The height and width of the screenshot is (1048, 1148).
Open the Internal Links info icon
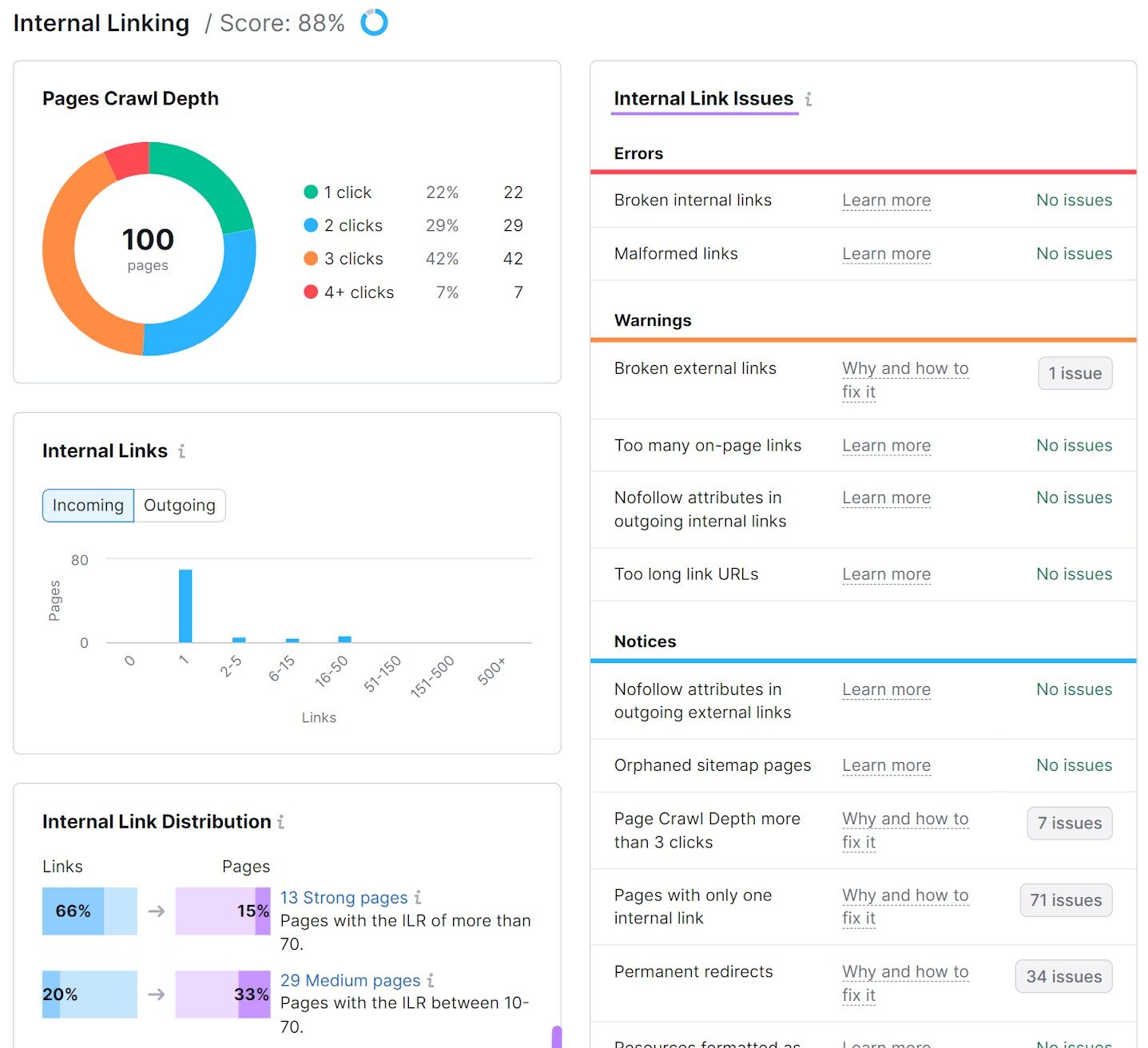coord(181,451)
